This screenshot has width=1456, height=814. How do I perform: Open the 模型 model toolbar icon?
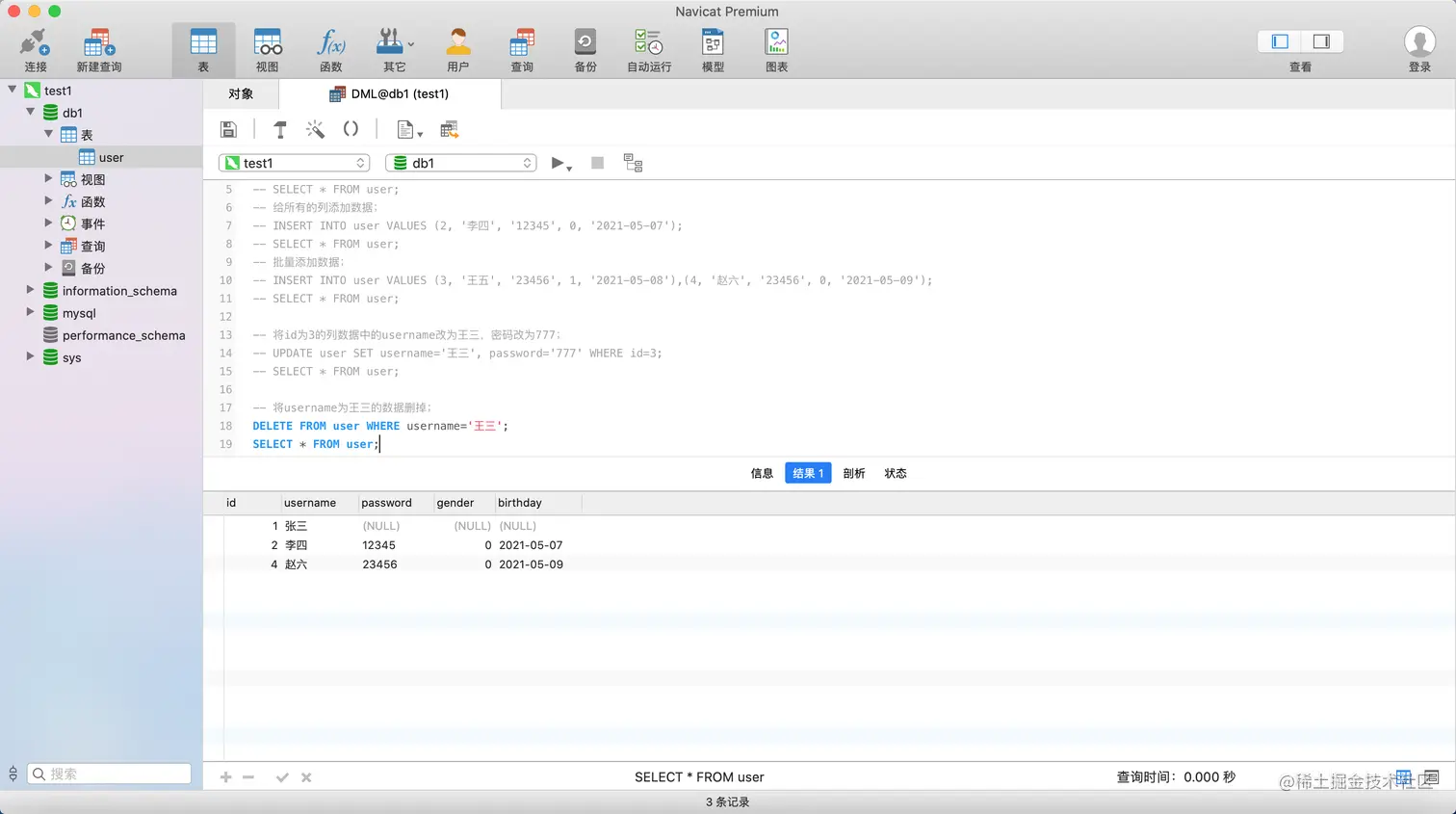(713, 50)
